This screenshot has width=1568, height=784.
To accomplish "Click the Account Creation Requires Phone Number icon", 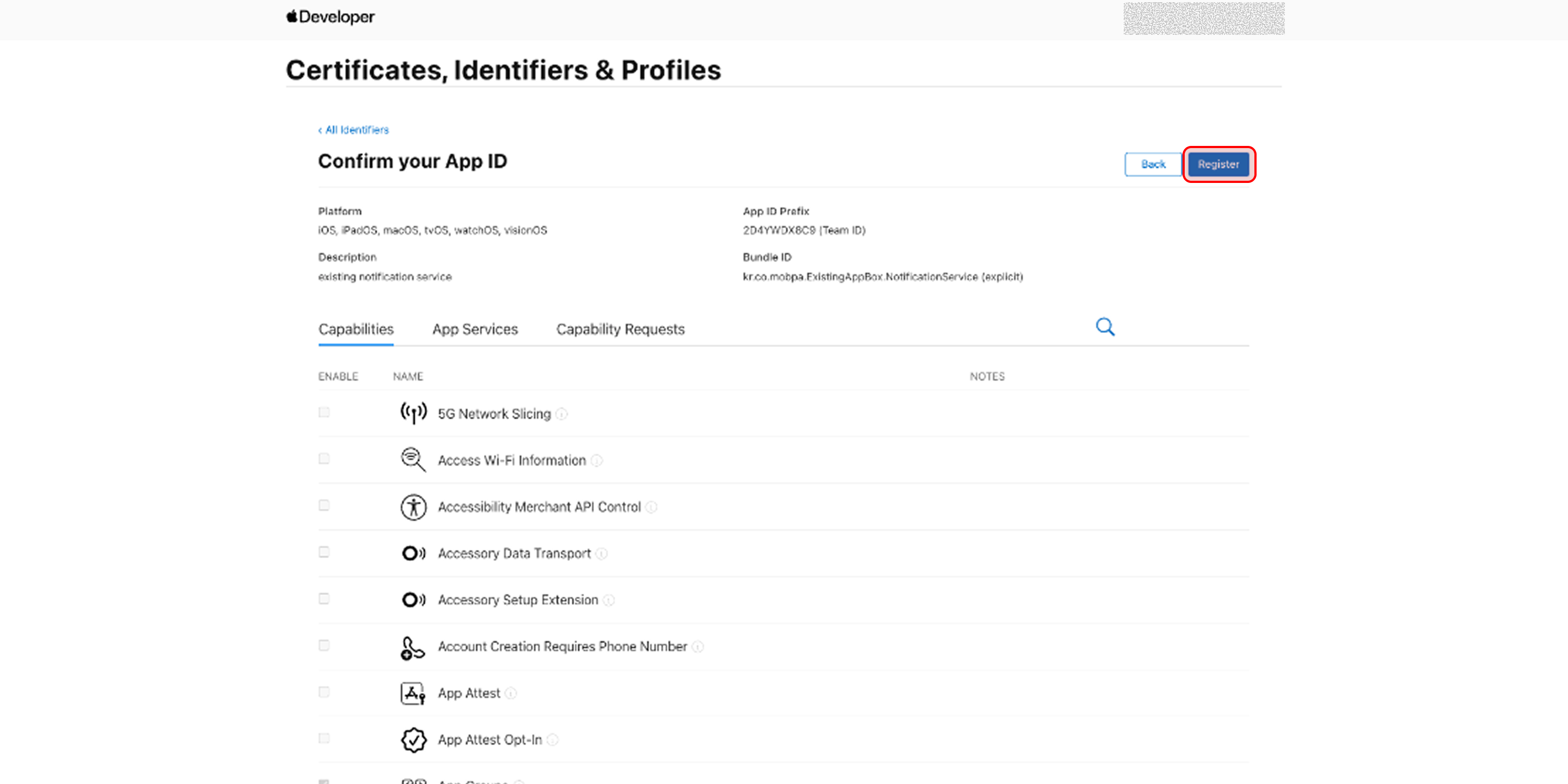I will point(413,648).
